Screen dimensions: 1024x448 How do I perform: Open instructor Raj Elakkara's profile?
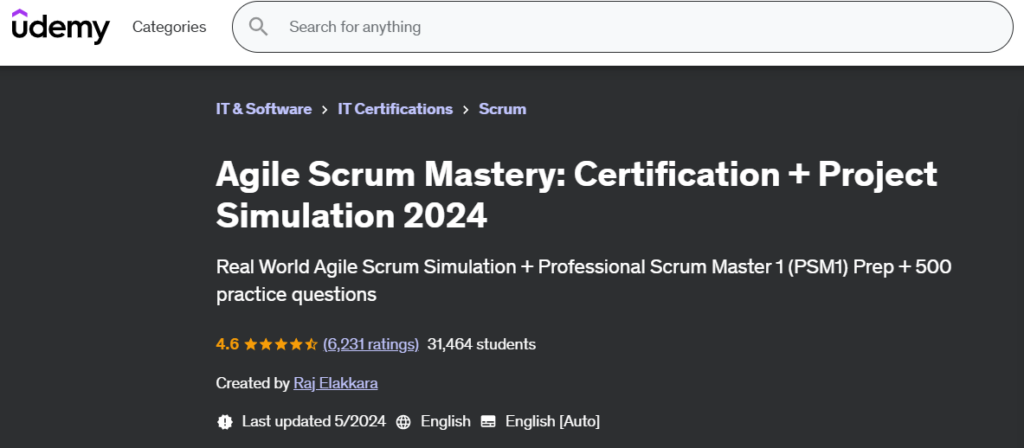pos(336,383)
